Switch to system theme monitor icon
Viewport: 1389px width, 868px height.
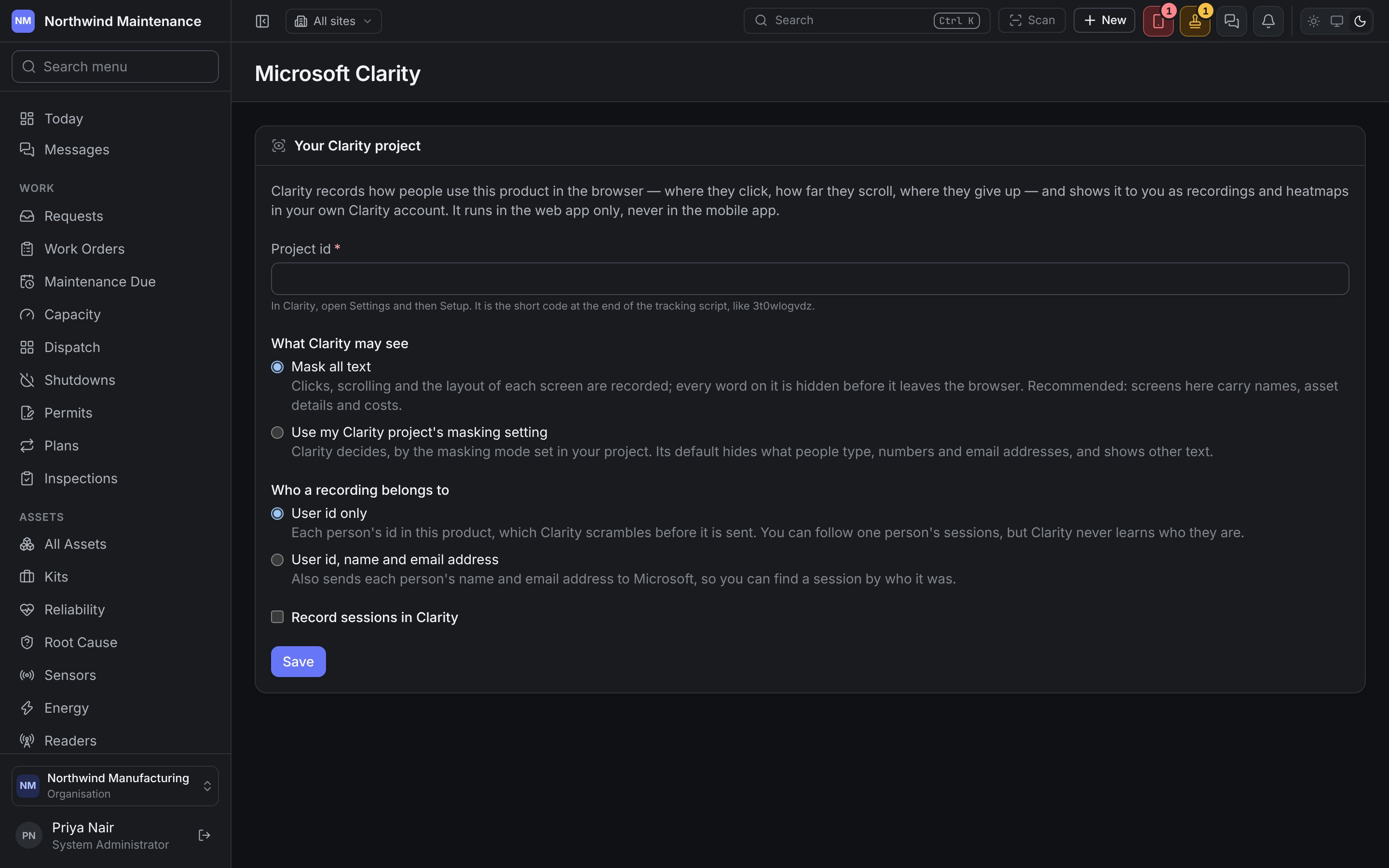tap(1337, 21)
